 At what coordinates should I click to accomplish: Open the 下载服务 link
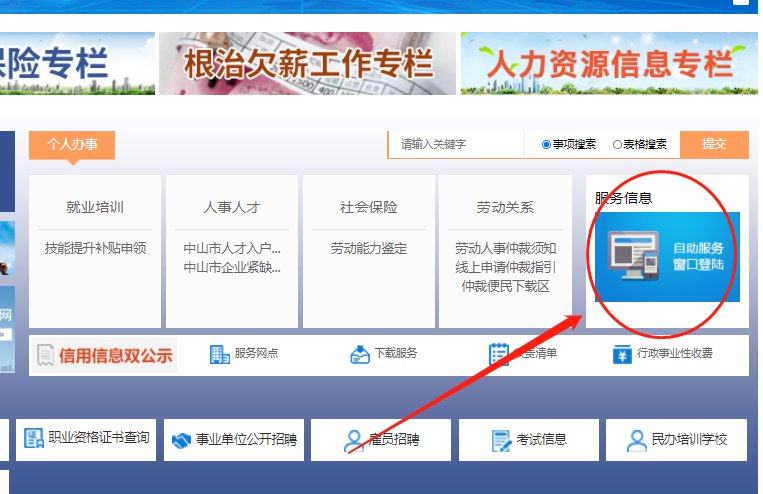tap(396, 353)
